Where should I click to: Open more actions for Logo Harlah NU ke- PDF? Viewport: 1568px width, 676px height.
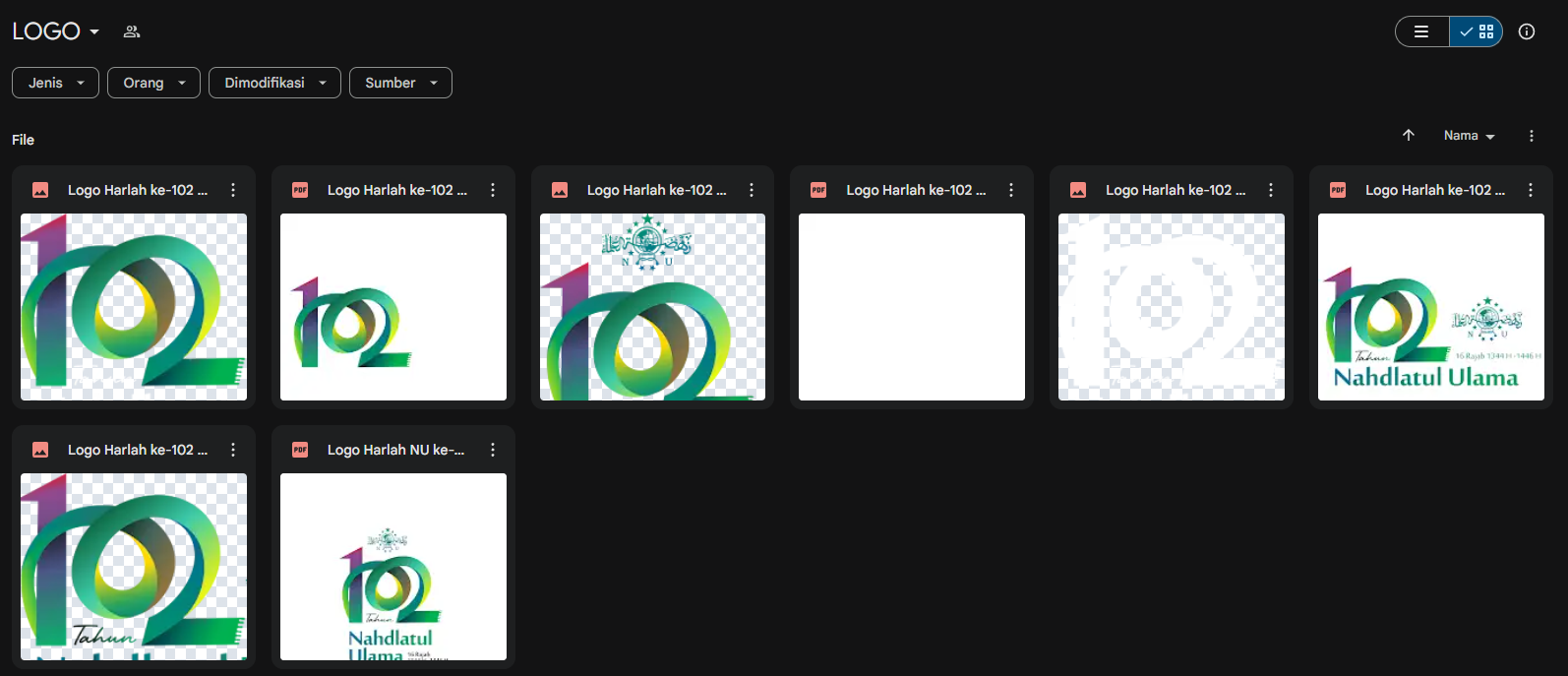493,450
